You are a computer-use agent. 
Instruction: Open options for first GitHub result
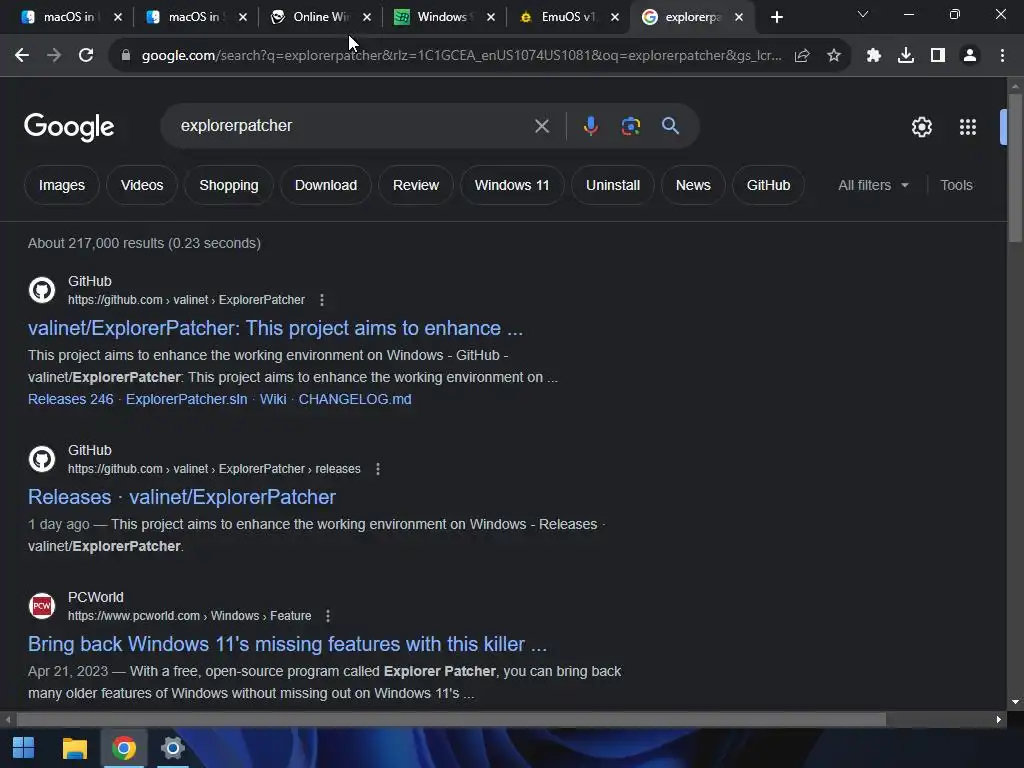322,300
